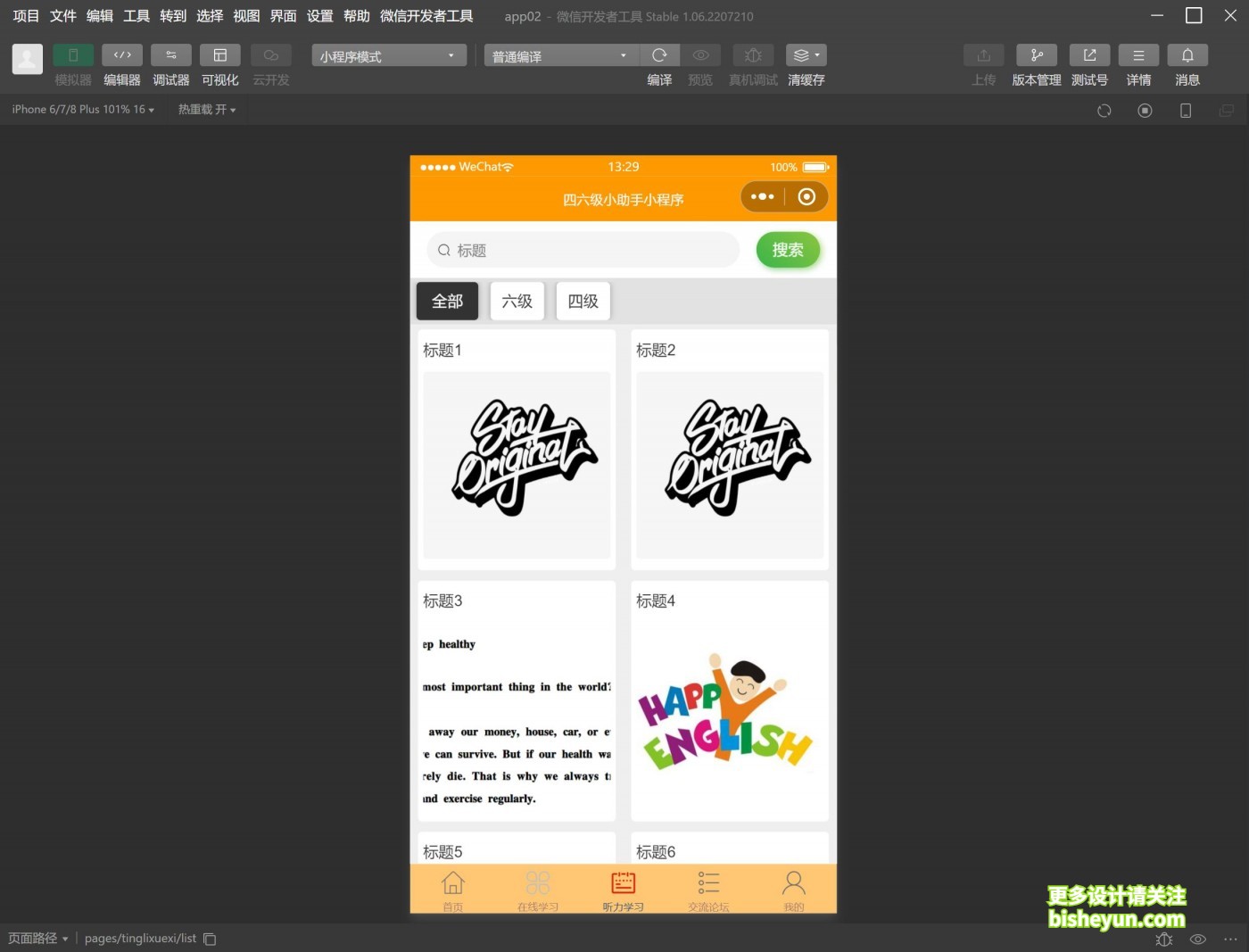Click the simulator stop record icon
Image resolution: width=1249 pixels, height=952 pixels.
(1145, 111)
